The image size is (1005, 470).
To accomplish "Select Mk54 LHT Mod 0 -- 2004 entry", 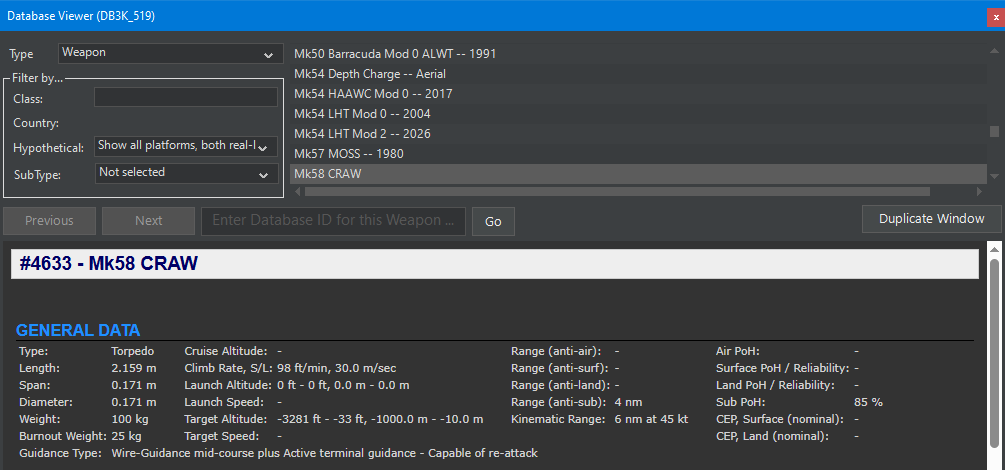I will tap(638, 114).
